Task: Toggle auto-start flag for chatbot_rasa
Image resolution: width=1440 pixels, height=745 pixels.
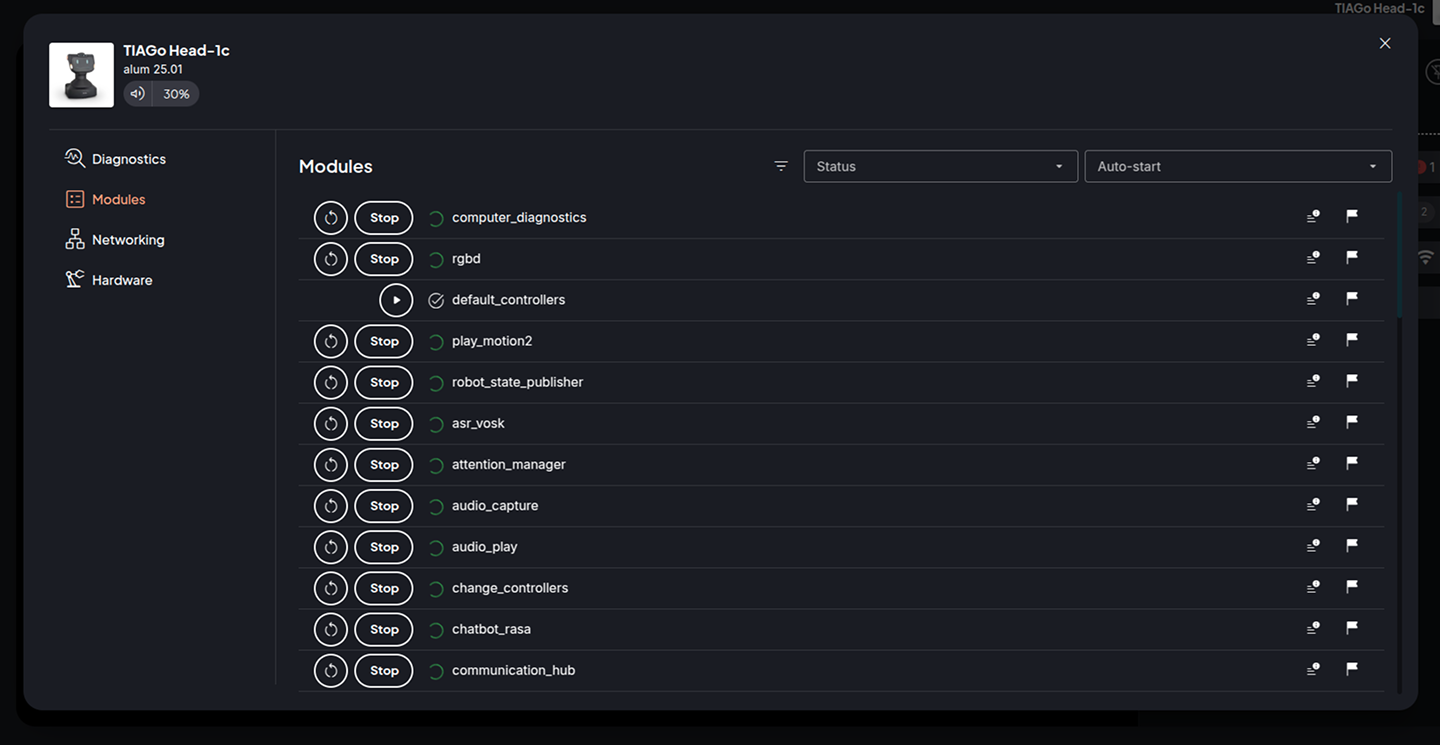Action: pyautogui.click(x=1352, y=628)
